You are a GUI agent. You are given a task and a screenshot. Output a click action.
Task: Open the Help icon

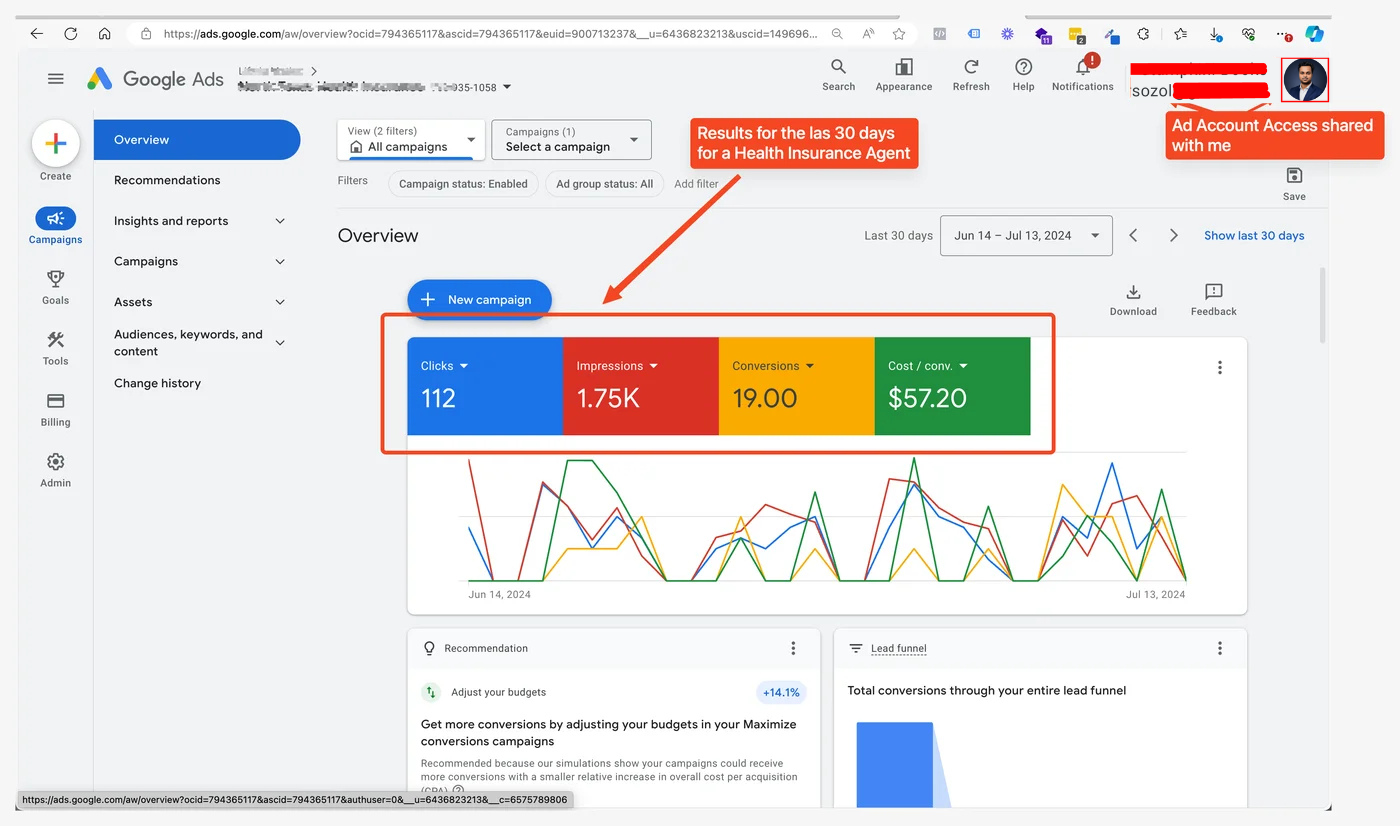[1023, 75]
